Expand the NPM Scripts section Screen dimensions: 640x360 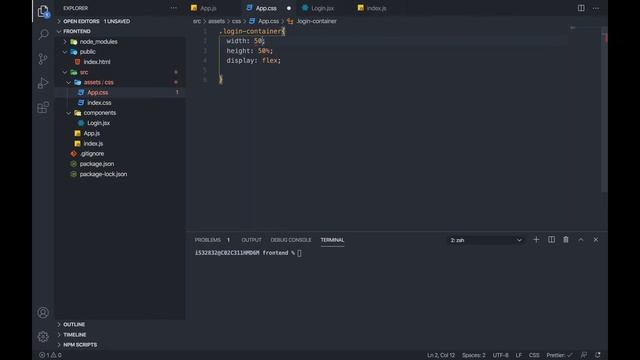[x=80, y=345]
